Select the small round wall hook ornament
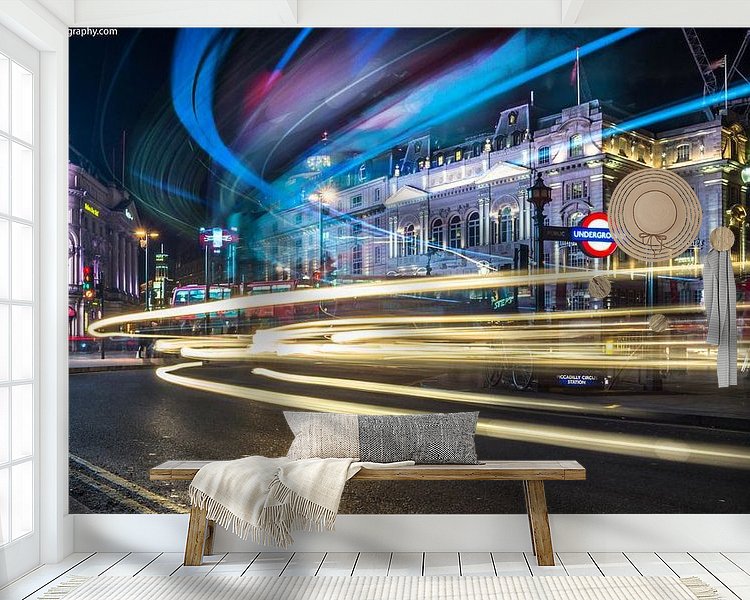 [x=722, y=239]
